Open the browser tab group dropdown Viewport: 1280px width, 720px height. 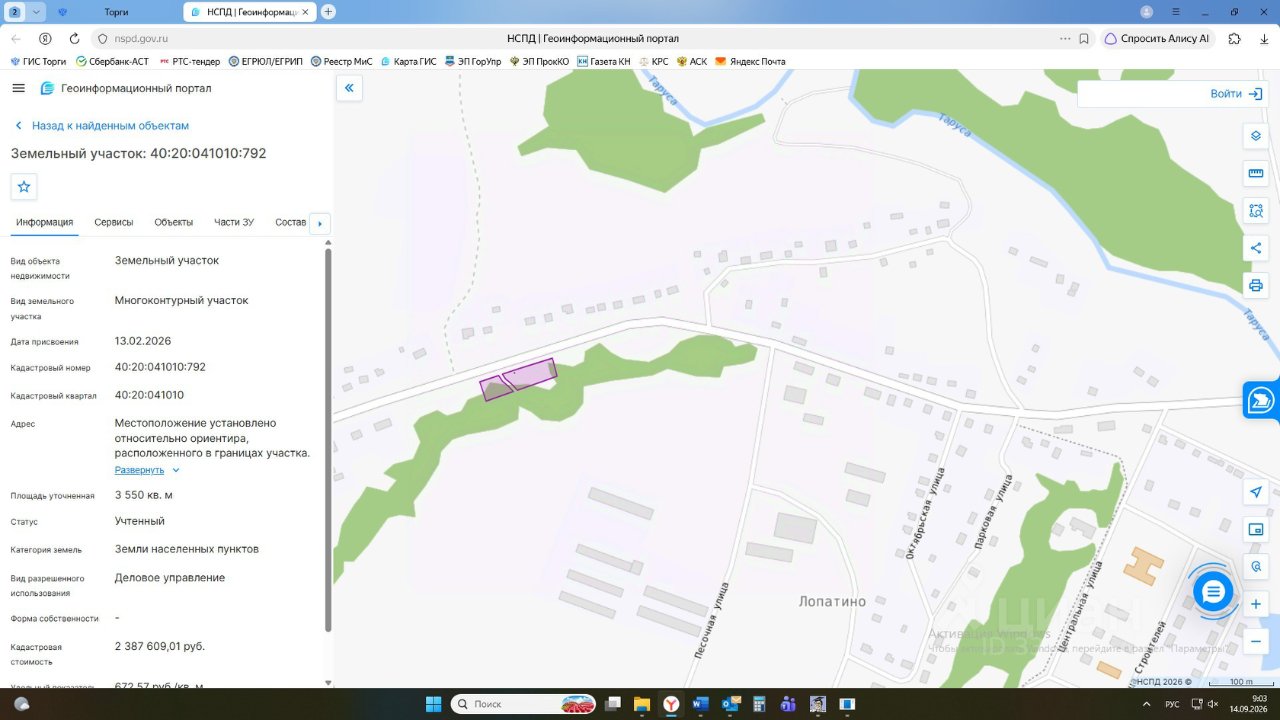point(37,12)
